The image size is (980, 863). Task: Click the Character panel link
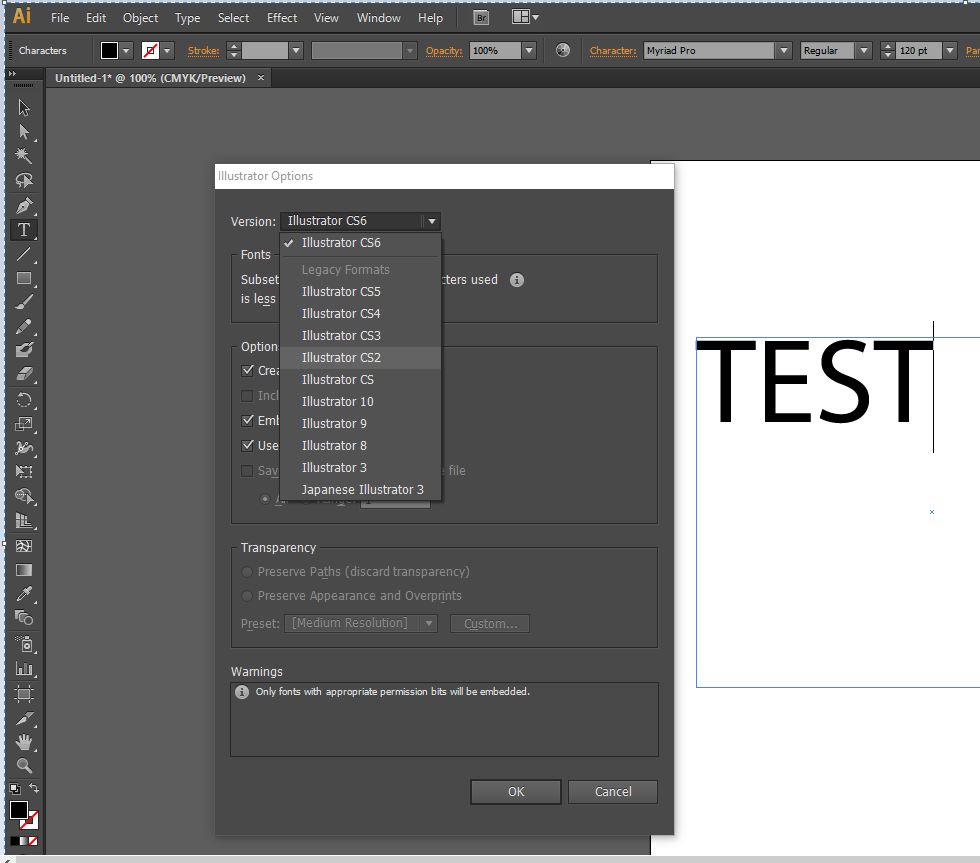[x=612, y=51]
